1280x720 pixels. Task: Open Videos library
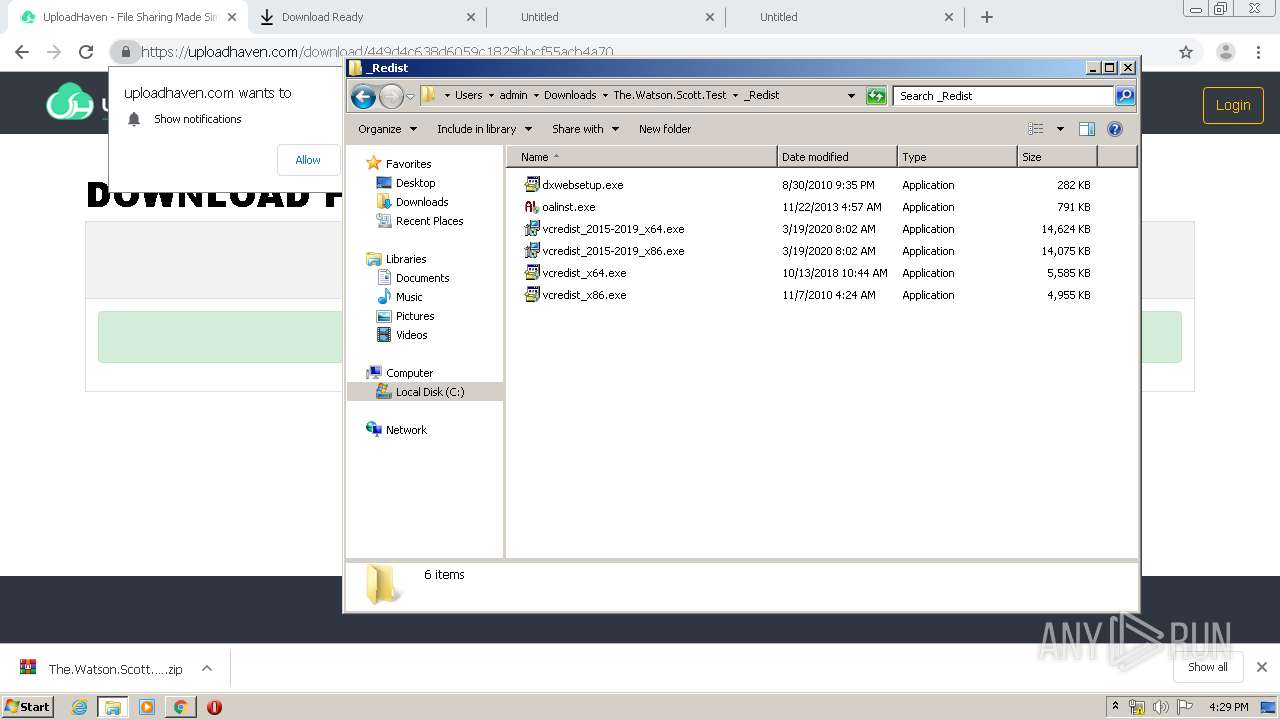pyautogui.click(x=411, y=335)
